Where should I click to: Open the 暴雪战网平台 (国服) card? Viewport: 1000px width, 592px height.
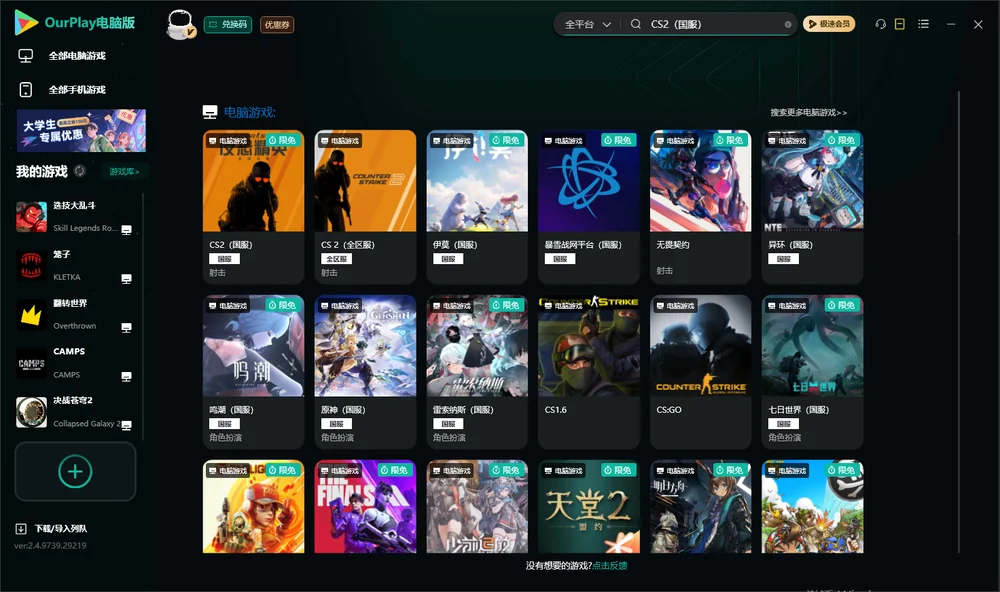tap(589, 207)
